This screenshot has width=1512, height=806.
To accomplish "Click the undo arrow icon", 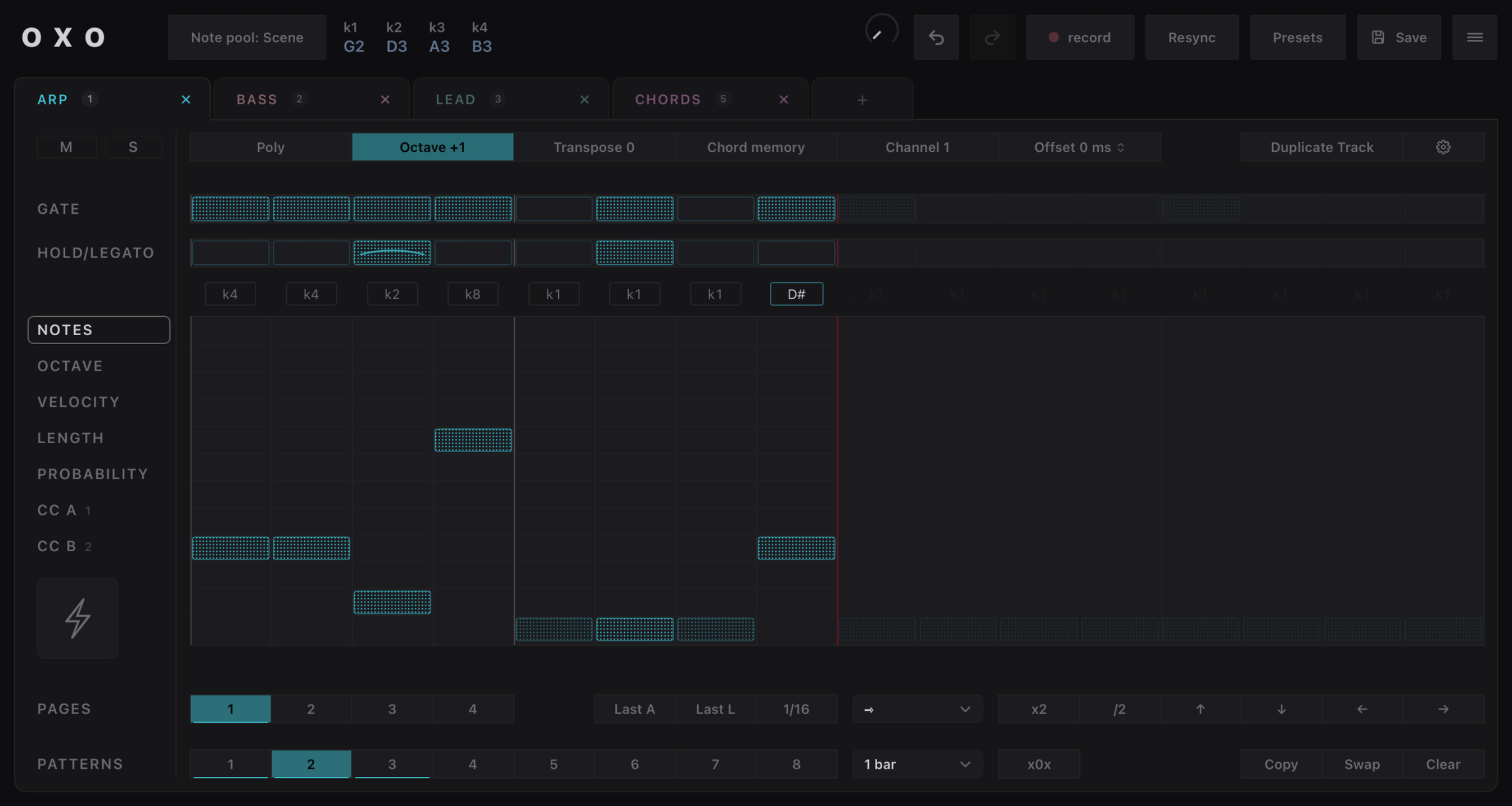I will (936, 38).
